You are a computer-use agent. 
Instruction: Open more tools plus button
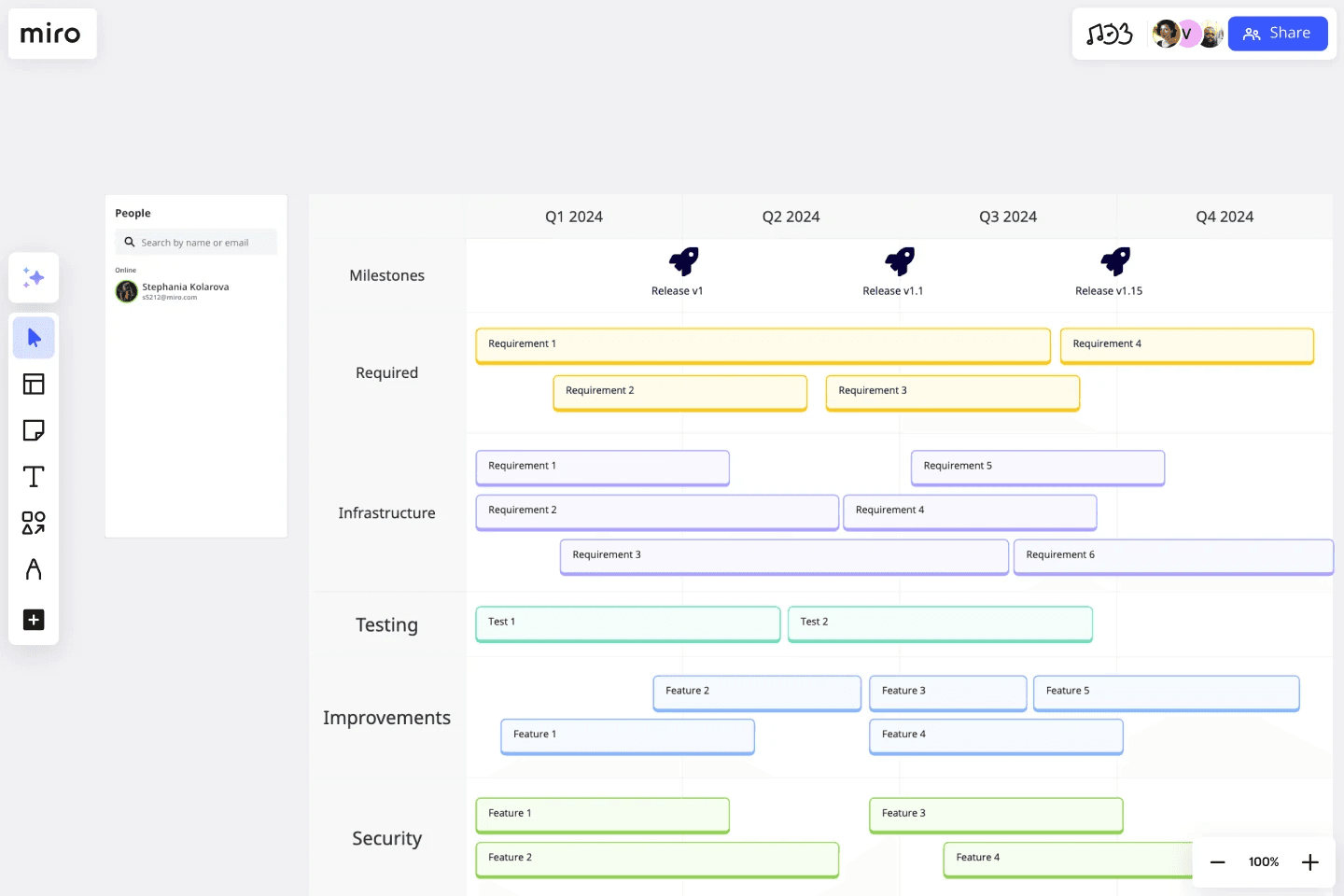click(x=34, y=620)
